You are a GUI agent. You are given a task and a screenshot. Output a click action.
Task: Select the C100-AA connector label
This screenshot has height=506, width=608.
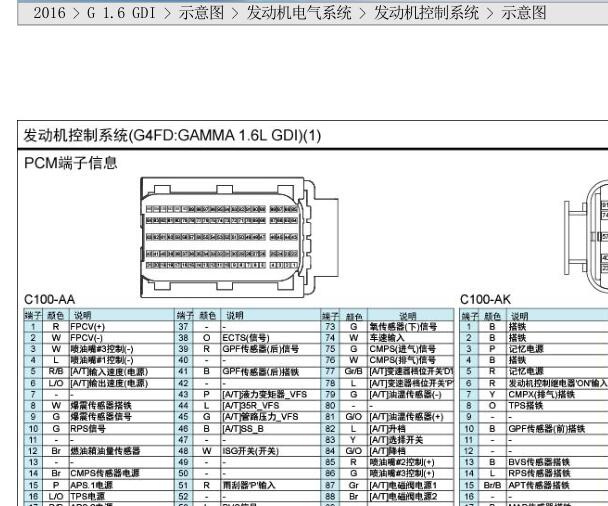pos(49,299)
